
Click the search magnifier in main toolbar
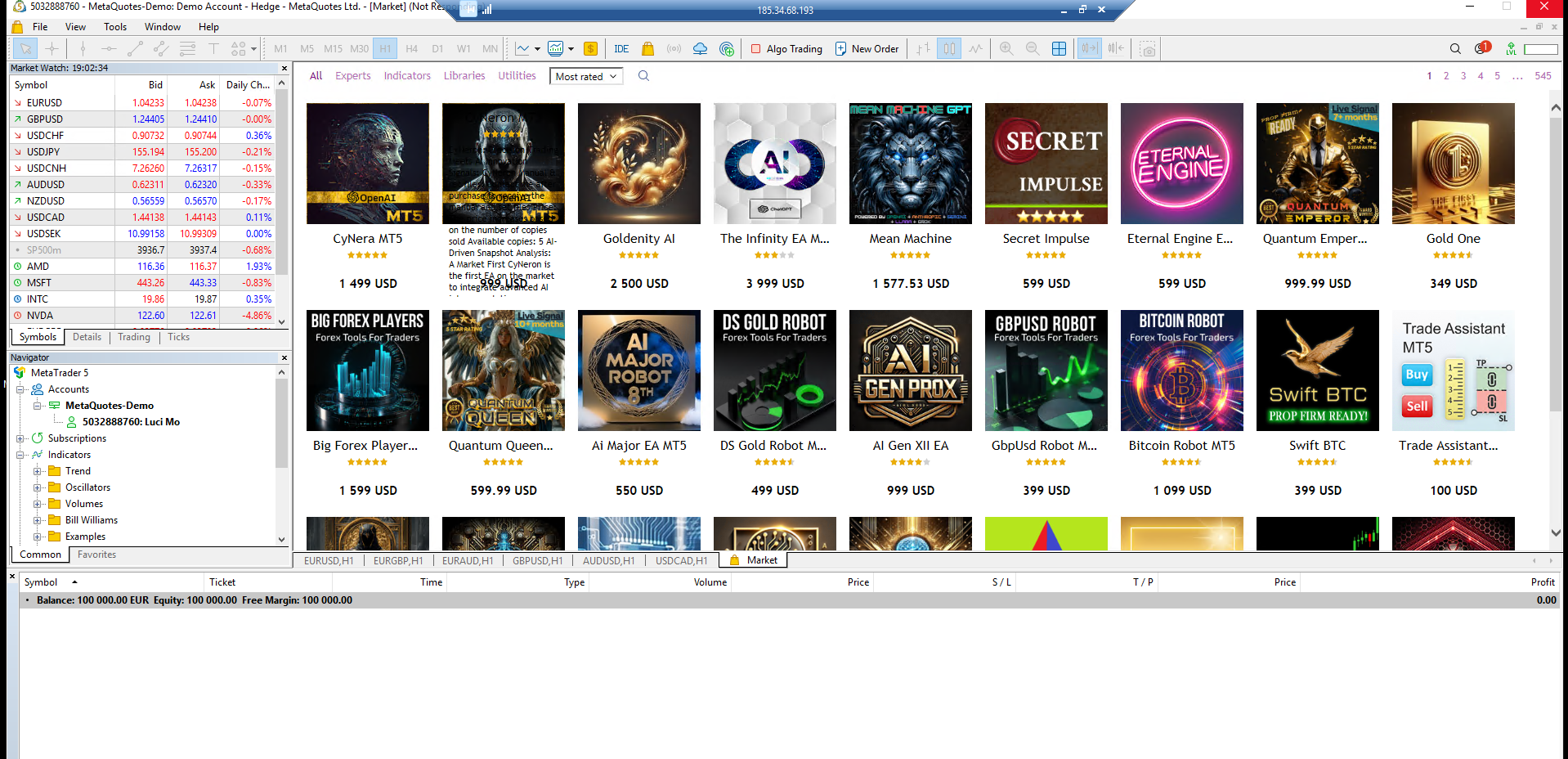click(x=1455, y=49)
